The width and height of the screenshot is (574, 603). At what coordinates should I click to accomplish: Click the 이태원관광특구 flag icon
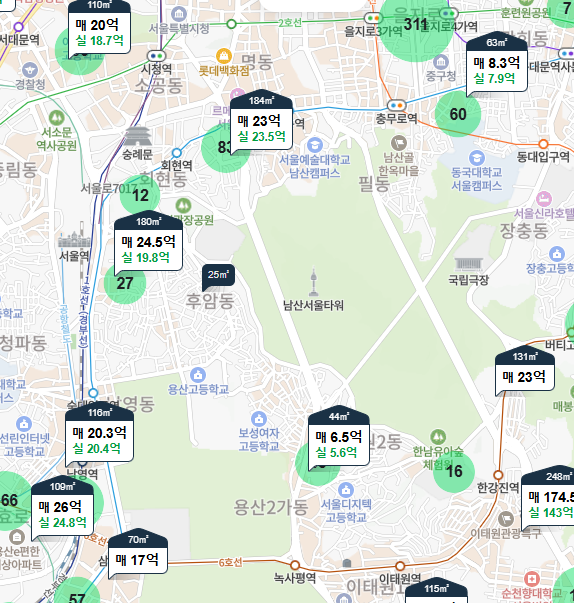pyautogui.click(x=506, y=519)
